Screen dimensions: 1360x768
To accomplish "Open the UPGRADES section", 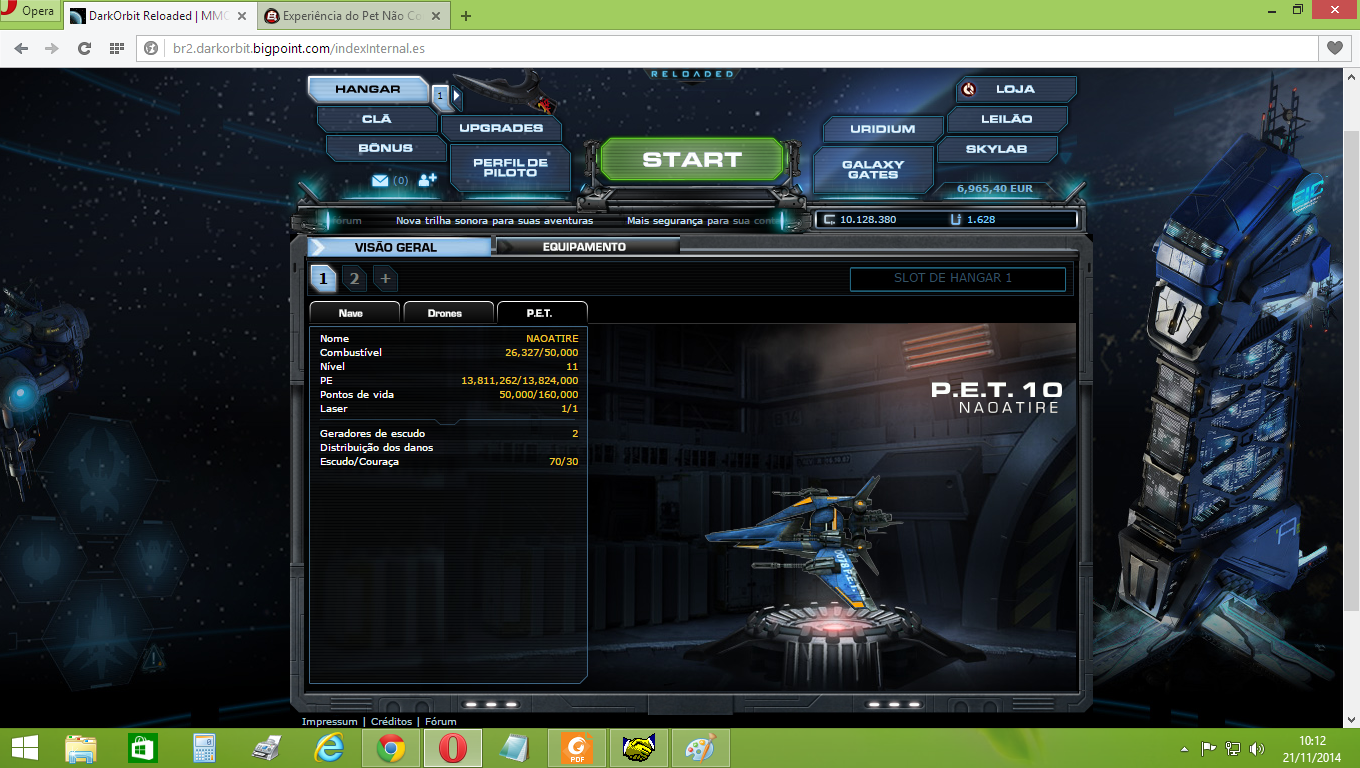I will 501,128.
